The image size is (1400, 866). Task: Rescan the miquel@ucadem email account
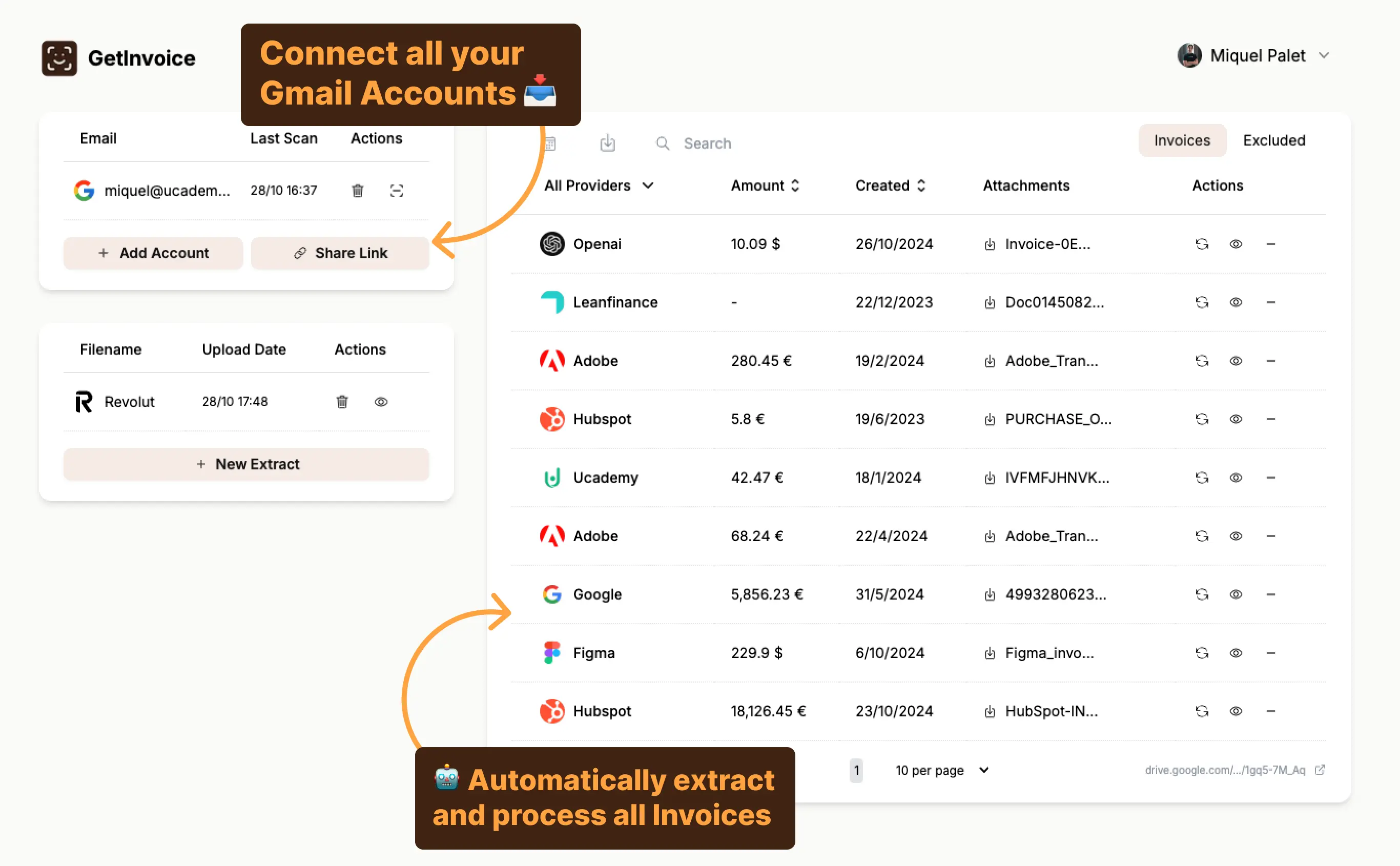coord(396,190)
